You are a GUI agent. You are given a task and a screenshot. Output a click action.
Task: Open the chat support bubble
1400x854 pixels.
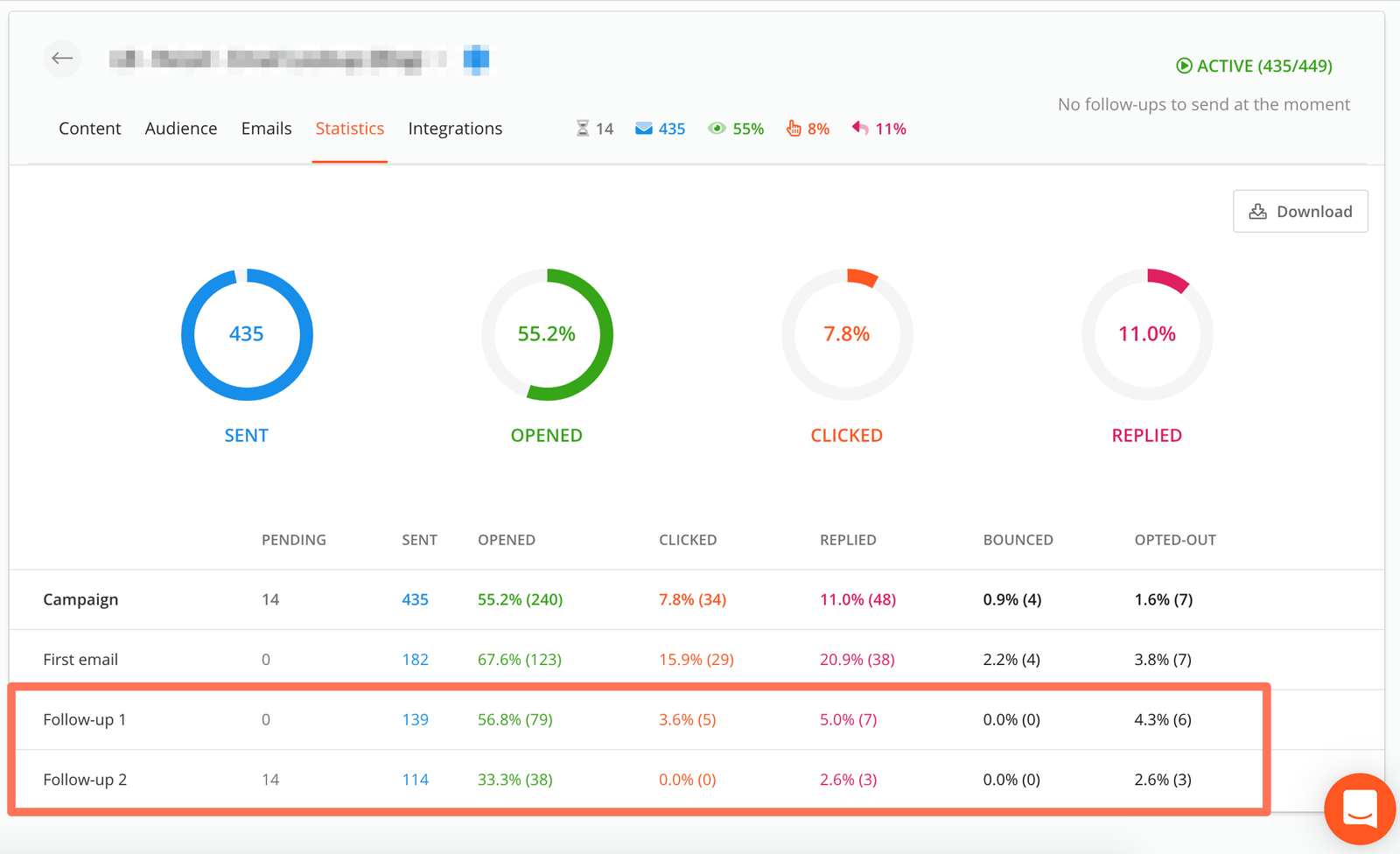1359,808
